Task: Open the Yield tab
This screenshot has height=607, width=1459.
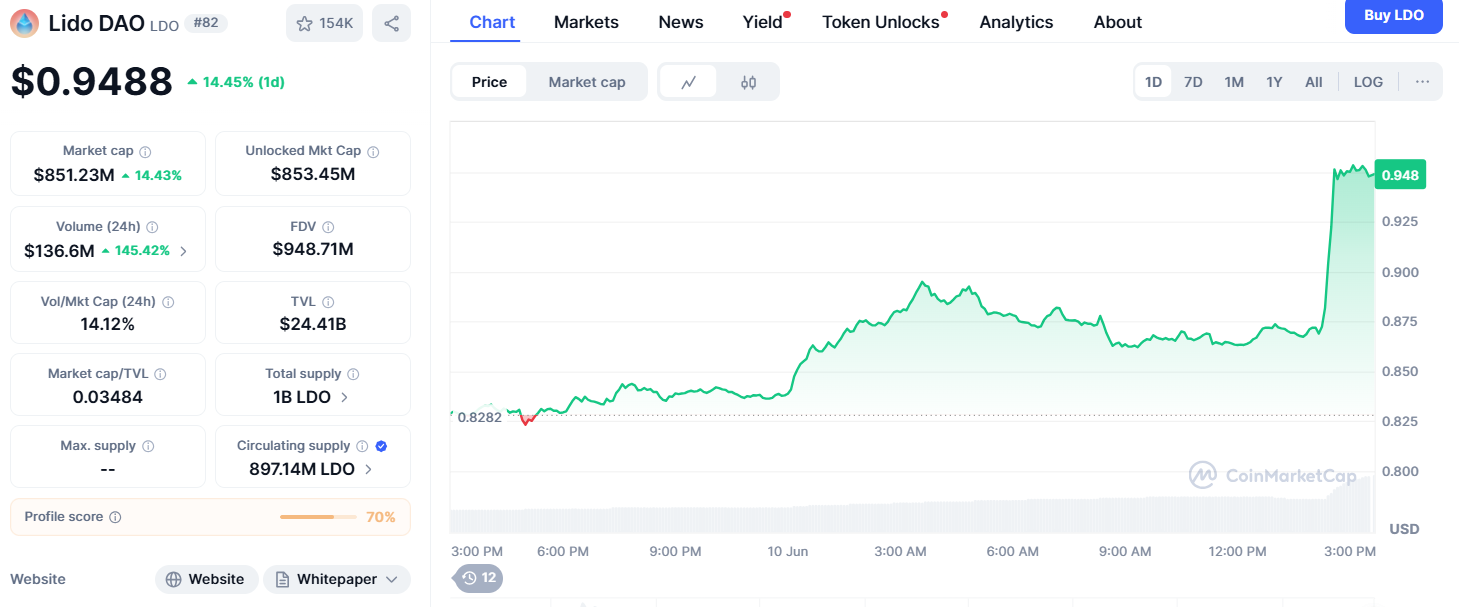Action: 763,22
